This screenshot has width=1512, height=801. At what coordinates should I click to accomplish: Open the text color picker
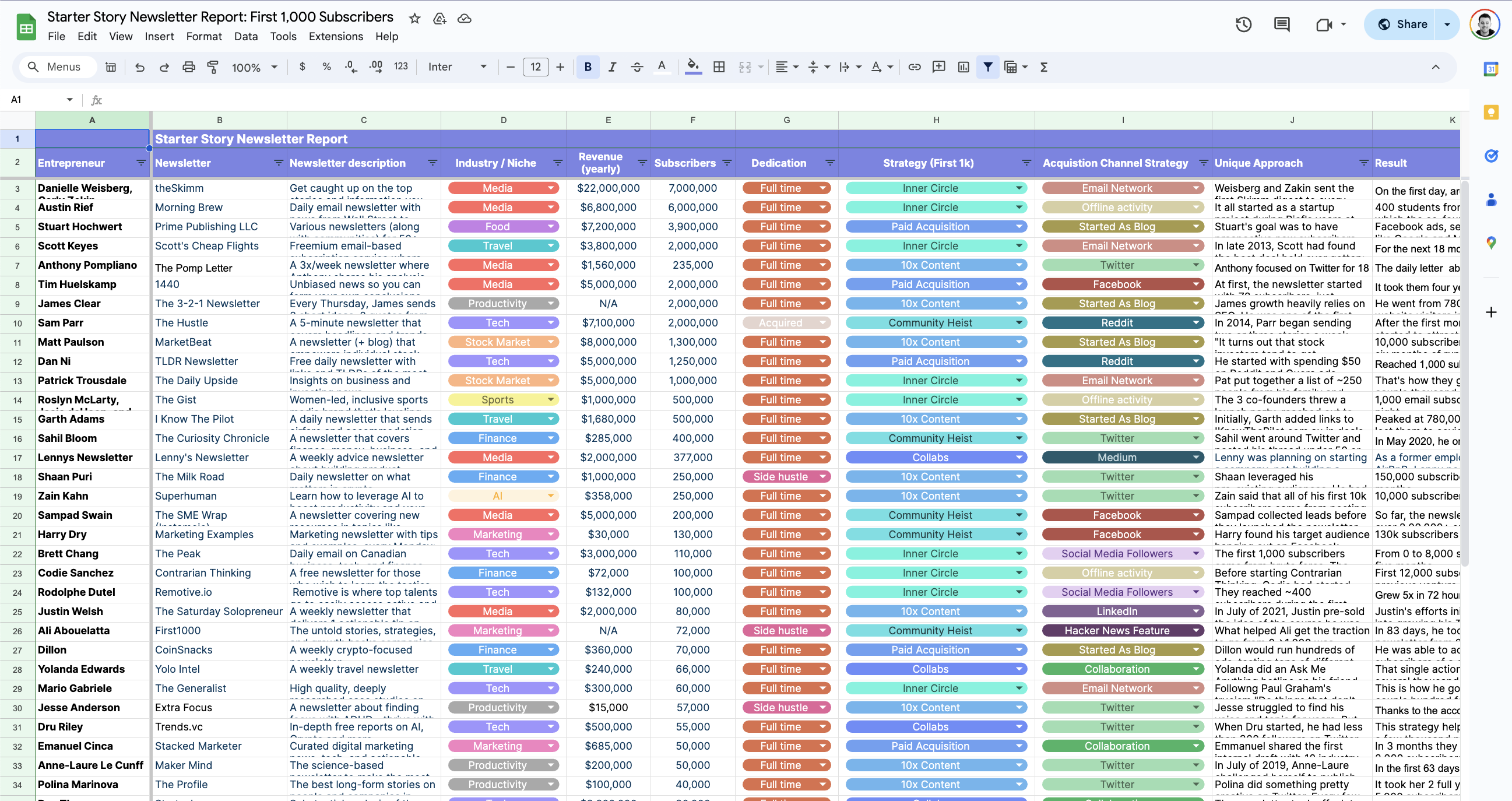pos(662,67)
